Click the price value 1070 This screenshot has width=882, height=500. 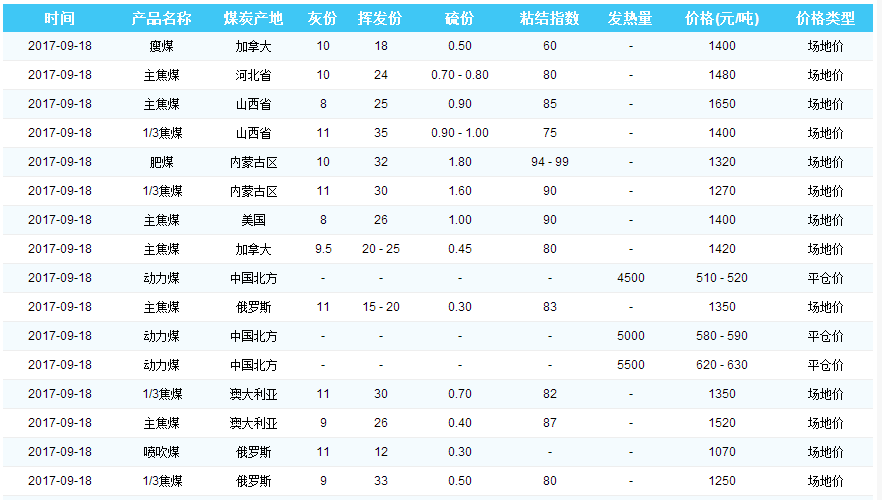coord(721,452)
